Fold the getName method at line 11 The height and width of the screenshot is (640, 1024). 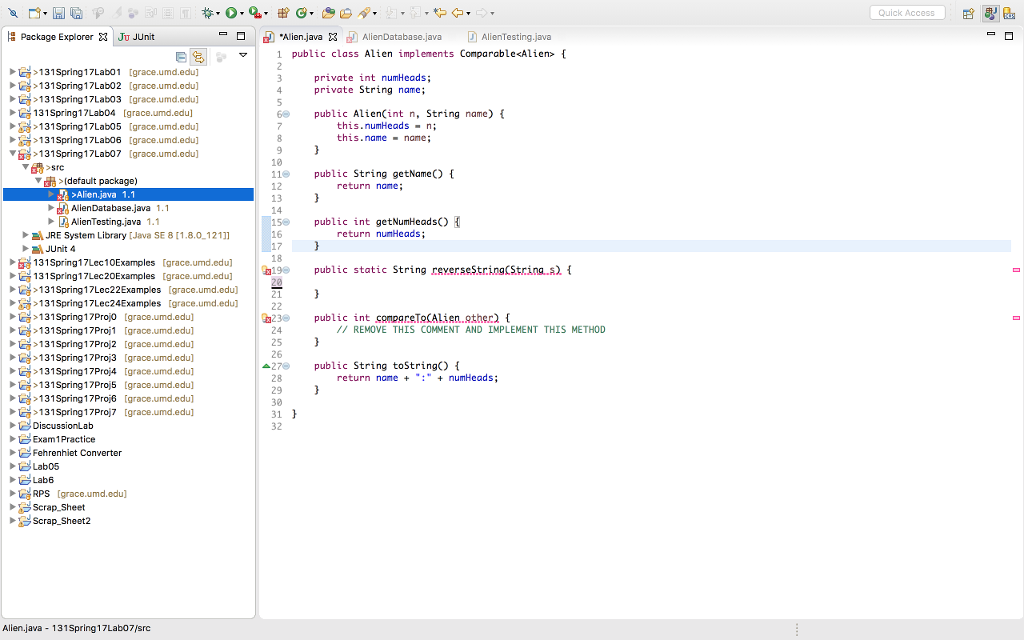click(285, 174)
